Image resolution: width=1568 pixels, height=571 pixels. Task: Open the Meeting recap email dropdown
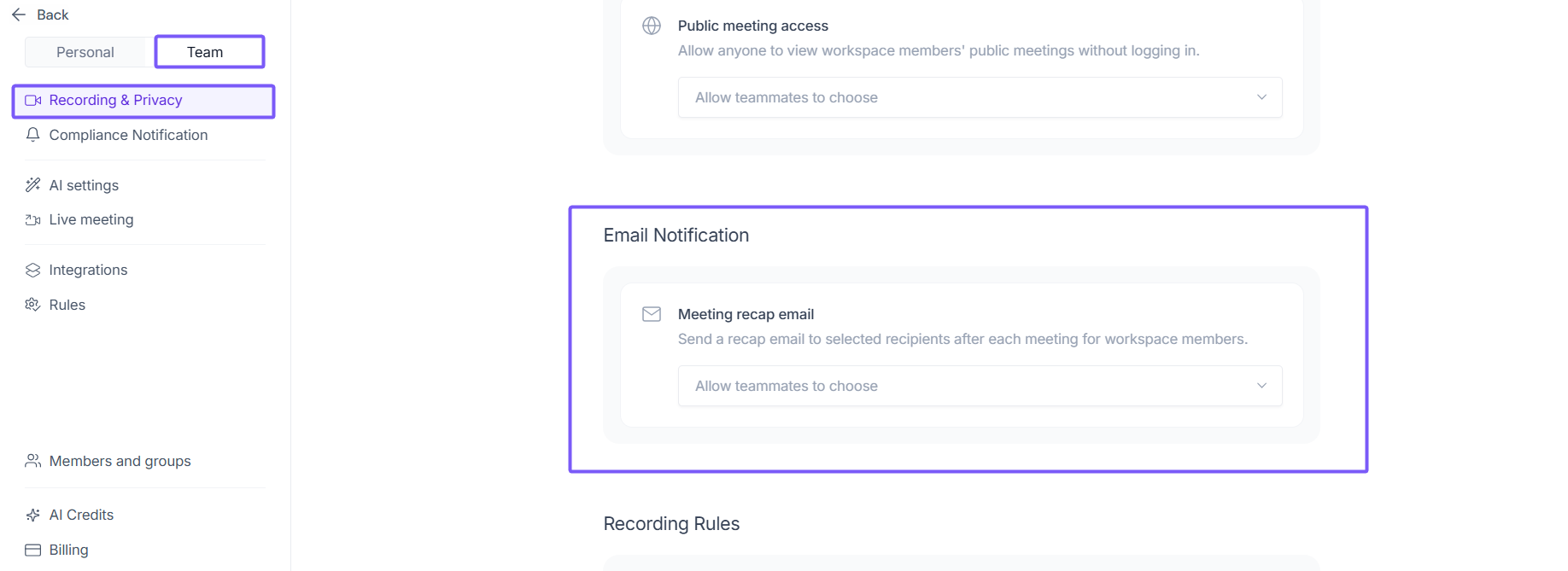(x=979, y=386)
